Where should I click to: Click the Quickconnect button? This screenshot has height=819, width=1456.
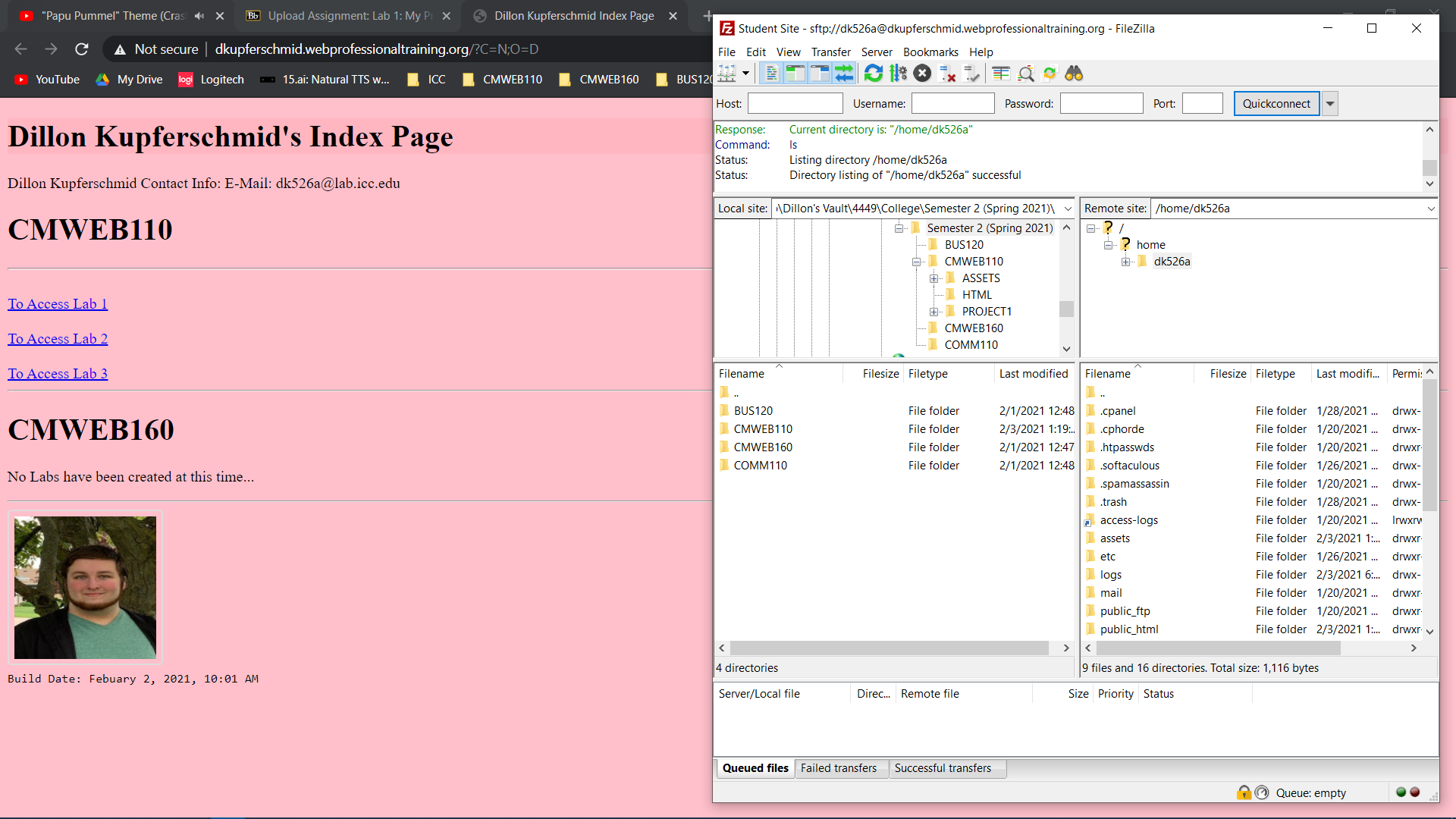tap(1276, 104)
